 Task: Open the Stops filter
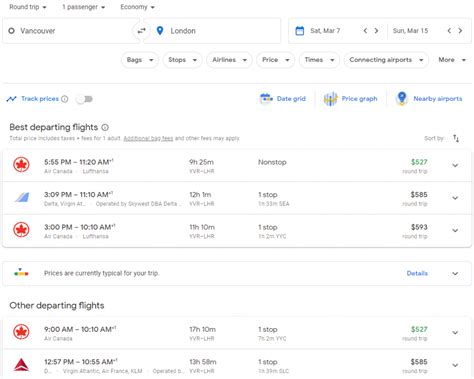click(x=182, y=60)
